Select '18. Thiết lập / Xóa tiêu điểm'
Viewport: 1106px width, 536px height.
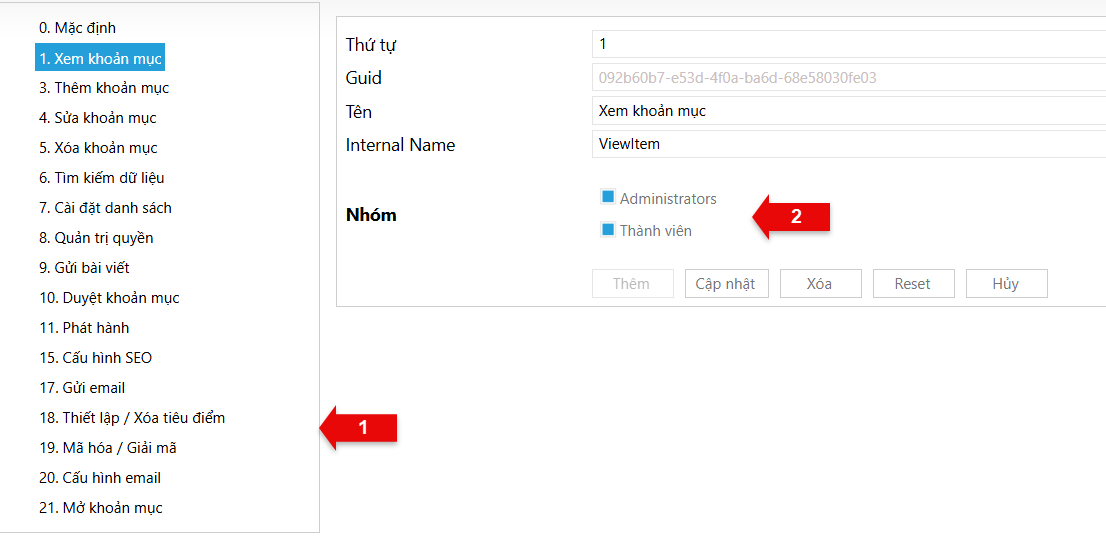click(132, 418)
